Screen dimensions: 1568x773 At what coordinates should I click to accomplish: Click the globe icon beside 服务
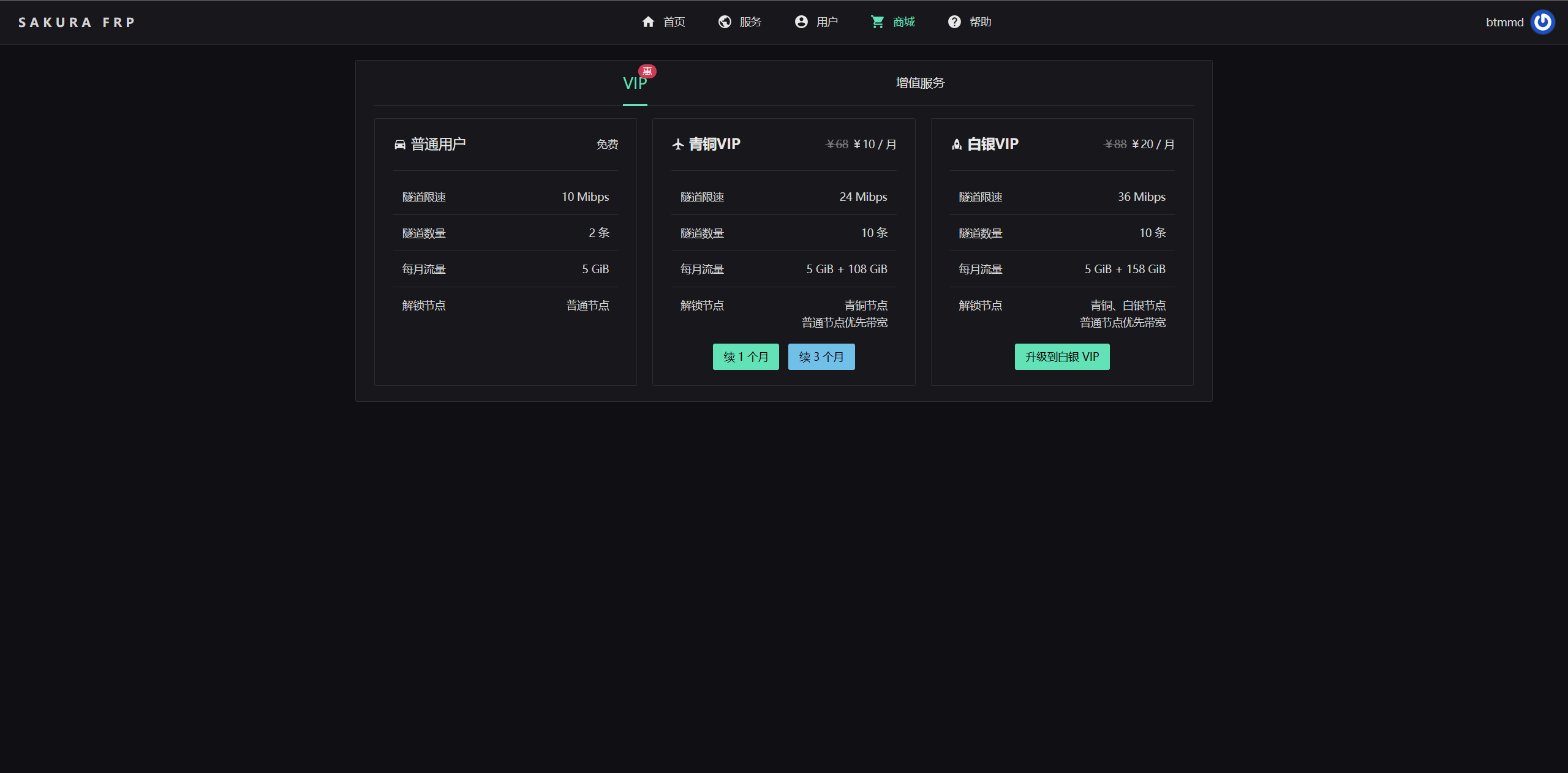click(725, 22)
